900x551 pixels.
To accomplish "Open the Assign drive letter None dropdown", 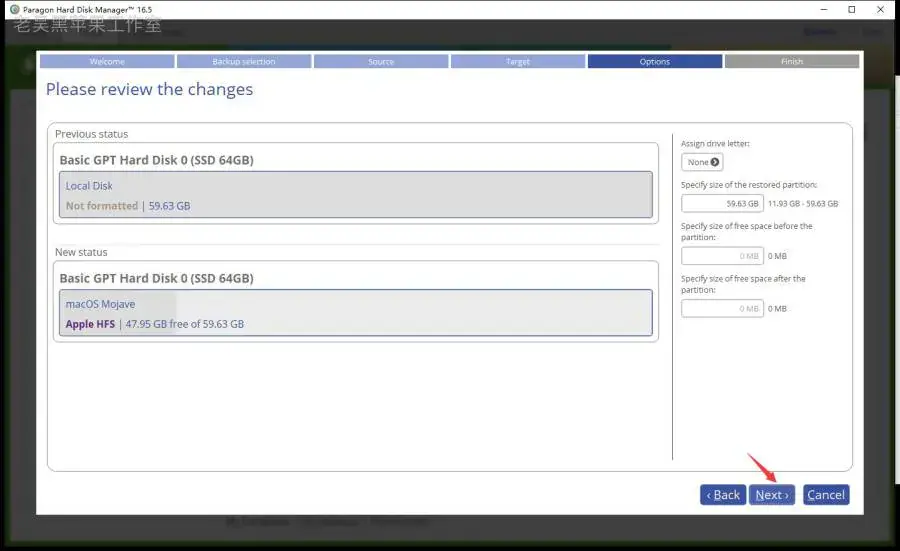I will point(702,162).
